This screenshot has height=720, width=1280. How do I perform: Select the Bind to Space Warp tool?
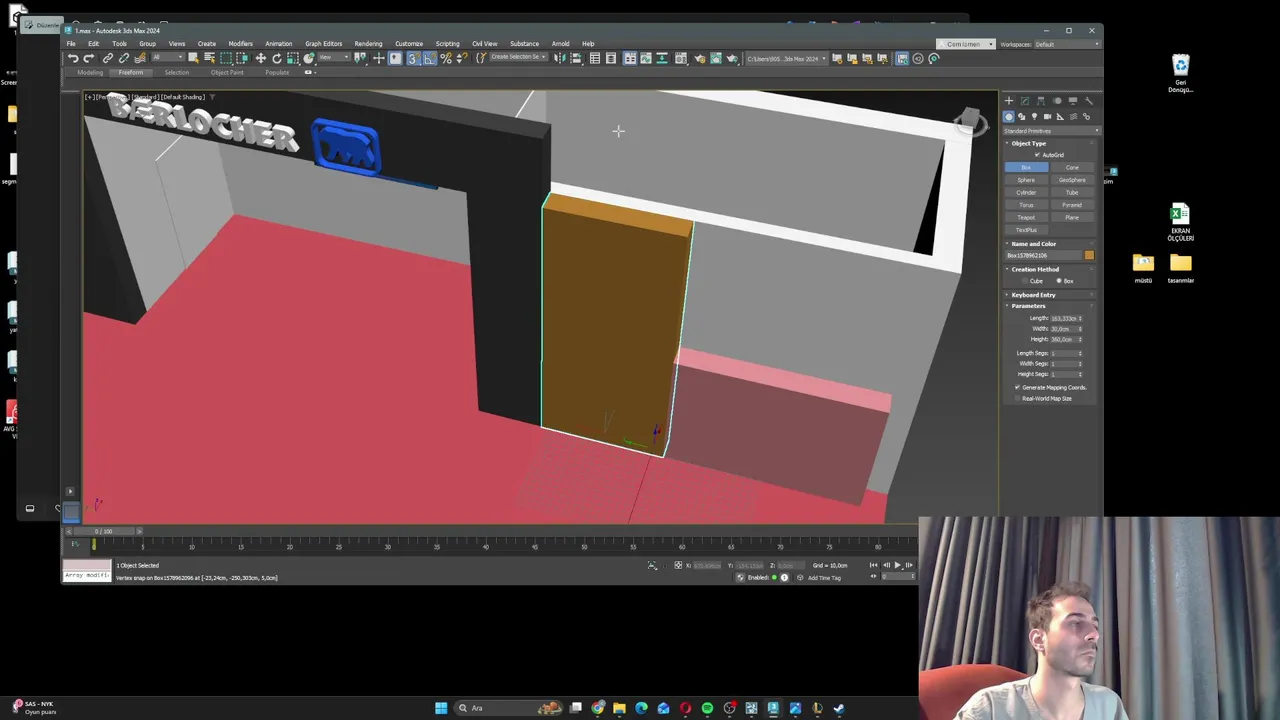(141, 58)
